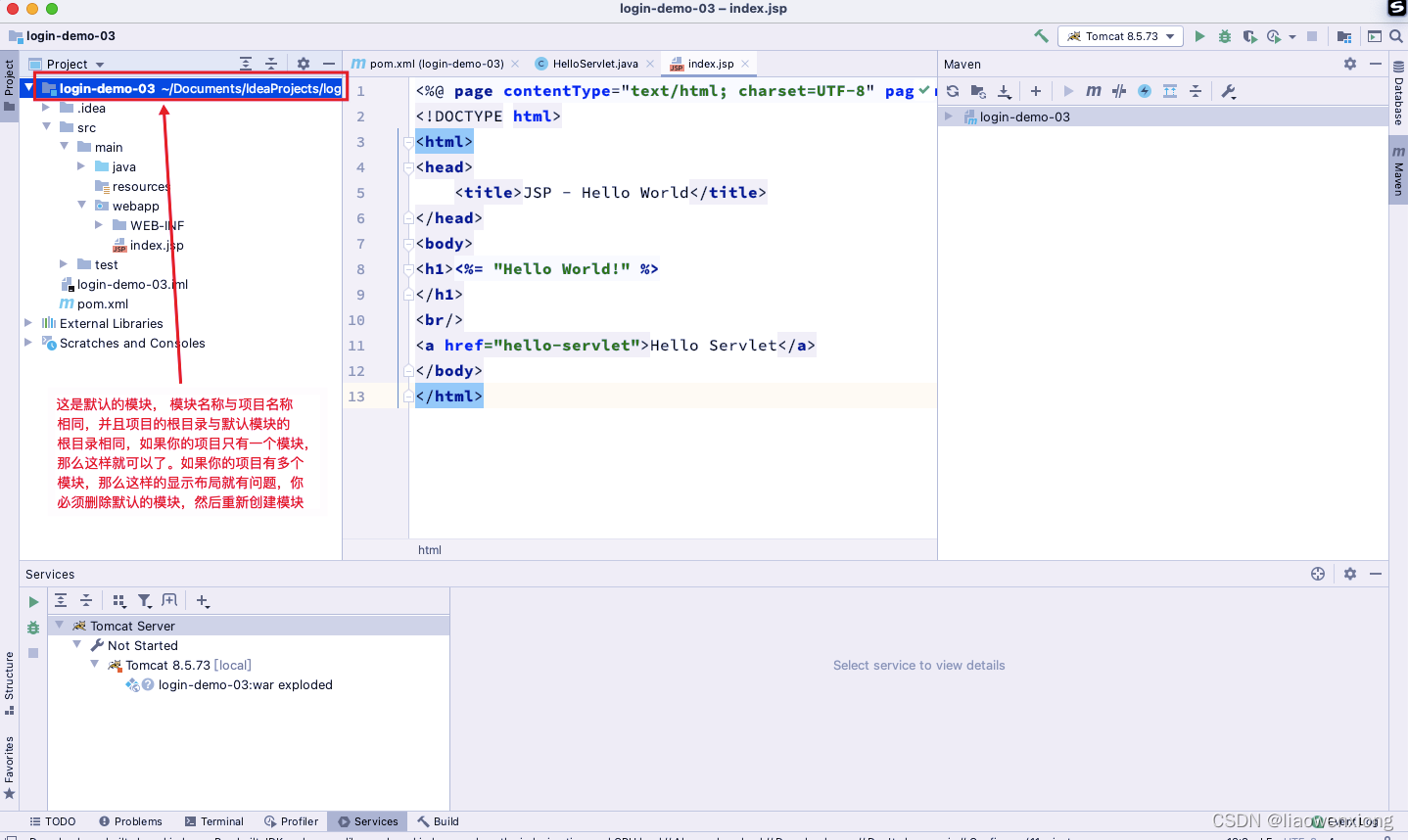Expand the login-demo-03 Maven project node
This screenshot has height=840, width=1408.
(948, 117)
